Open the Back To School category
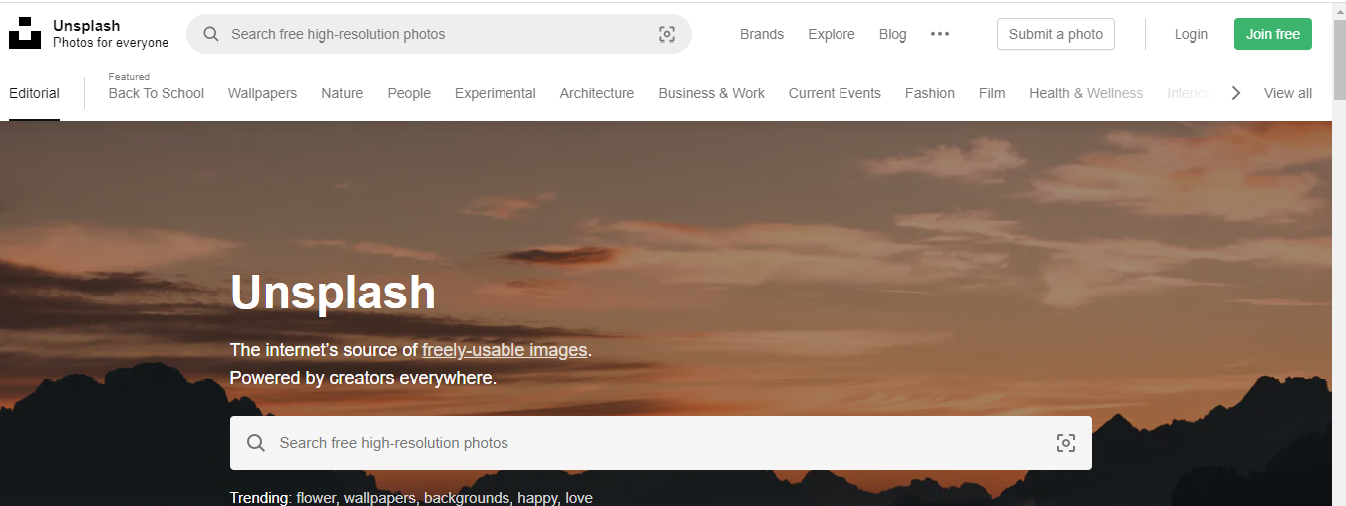 (156, 93)
